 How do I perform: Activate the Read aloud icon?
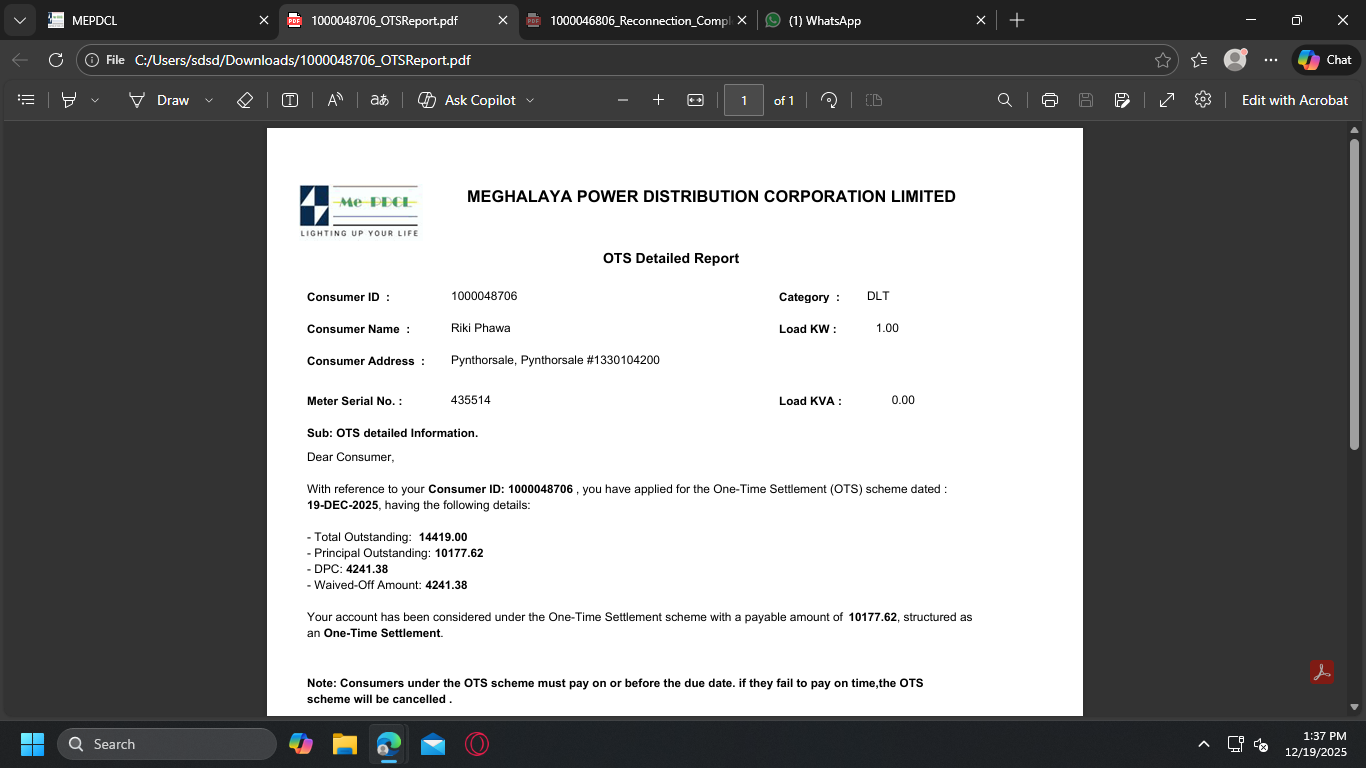pyautogui.click(x=335, y=100)
